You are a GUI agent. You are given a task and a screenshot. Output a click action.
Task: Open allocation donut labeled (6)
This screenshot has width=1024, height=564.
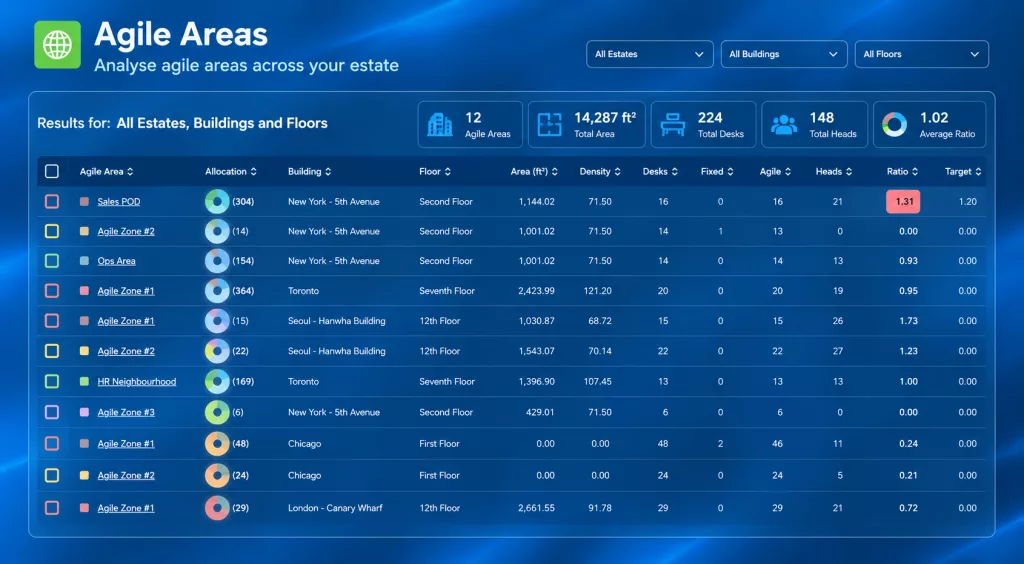[217, 412]
